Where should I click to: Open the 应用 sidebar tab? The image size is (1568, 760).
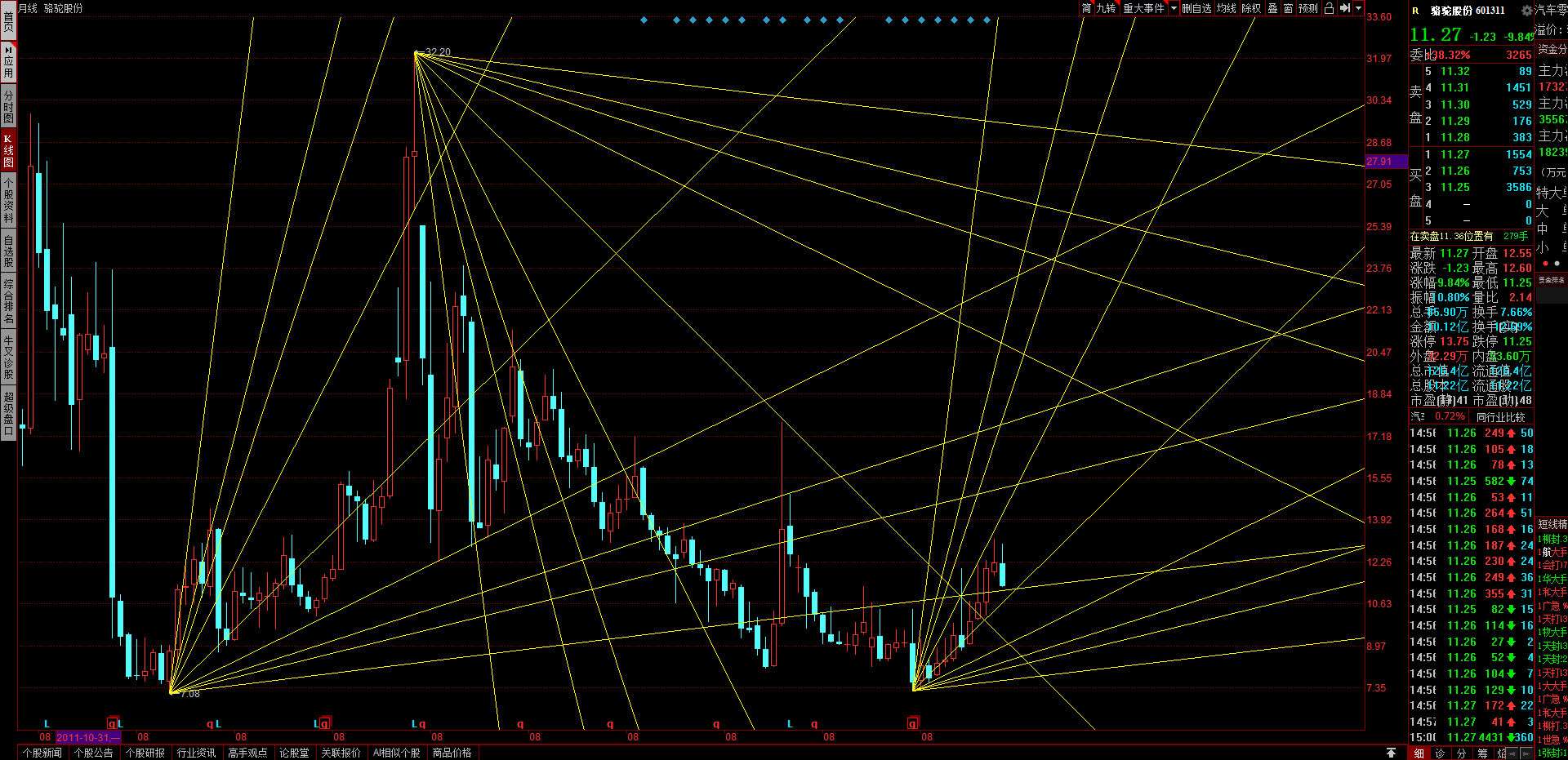8,62
